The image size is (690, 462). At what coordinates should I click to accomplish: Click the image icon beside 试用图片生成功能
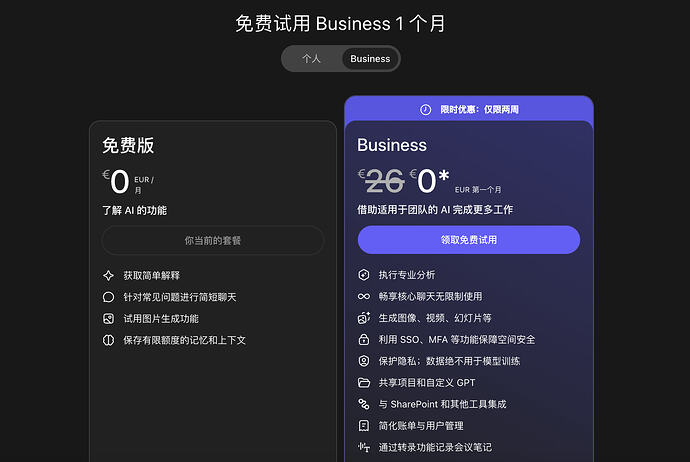pos(108,319)
